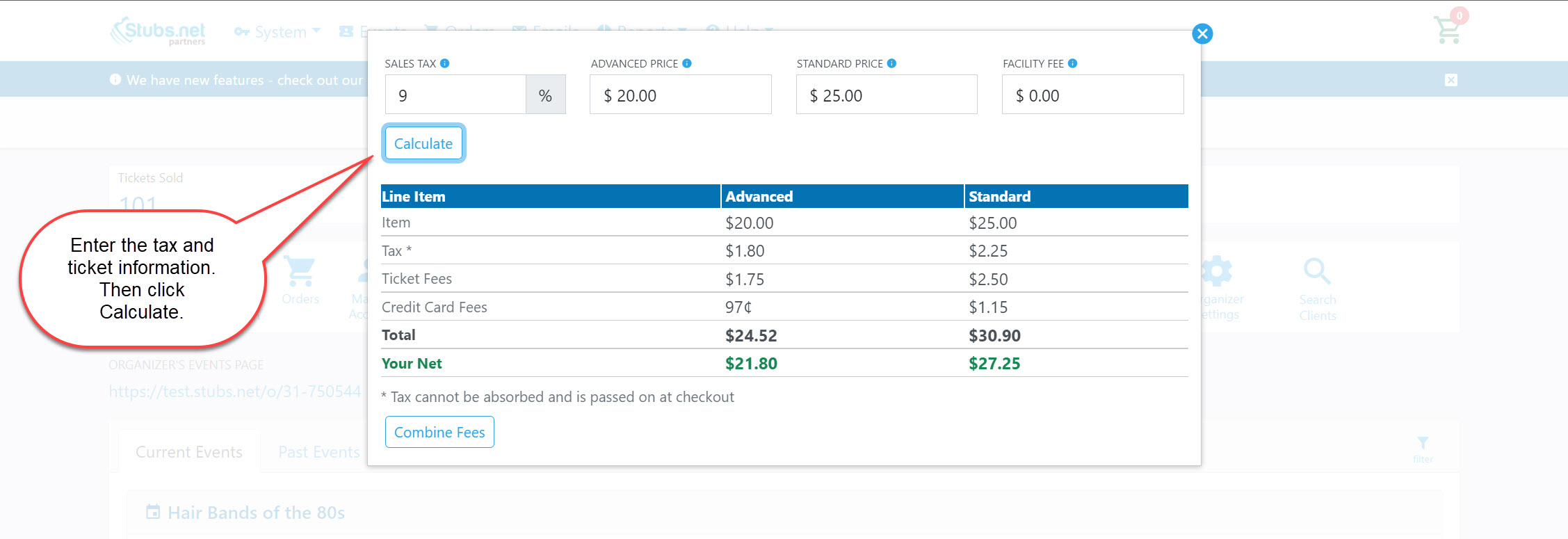
Task: Click the Facility Fee info icon
Action: [1073, 63]
